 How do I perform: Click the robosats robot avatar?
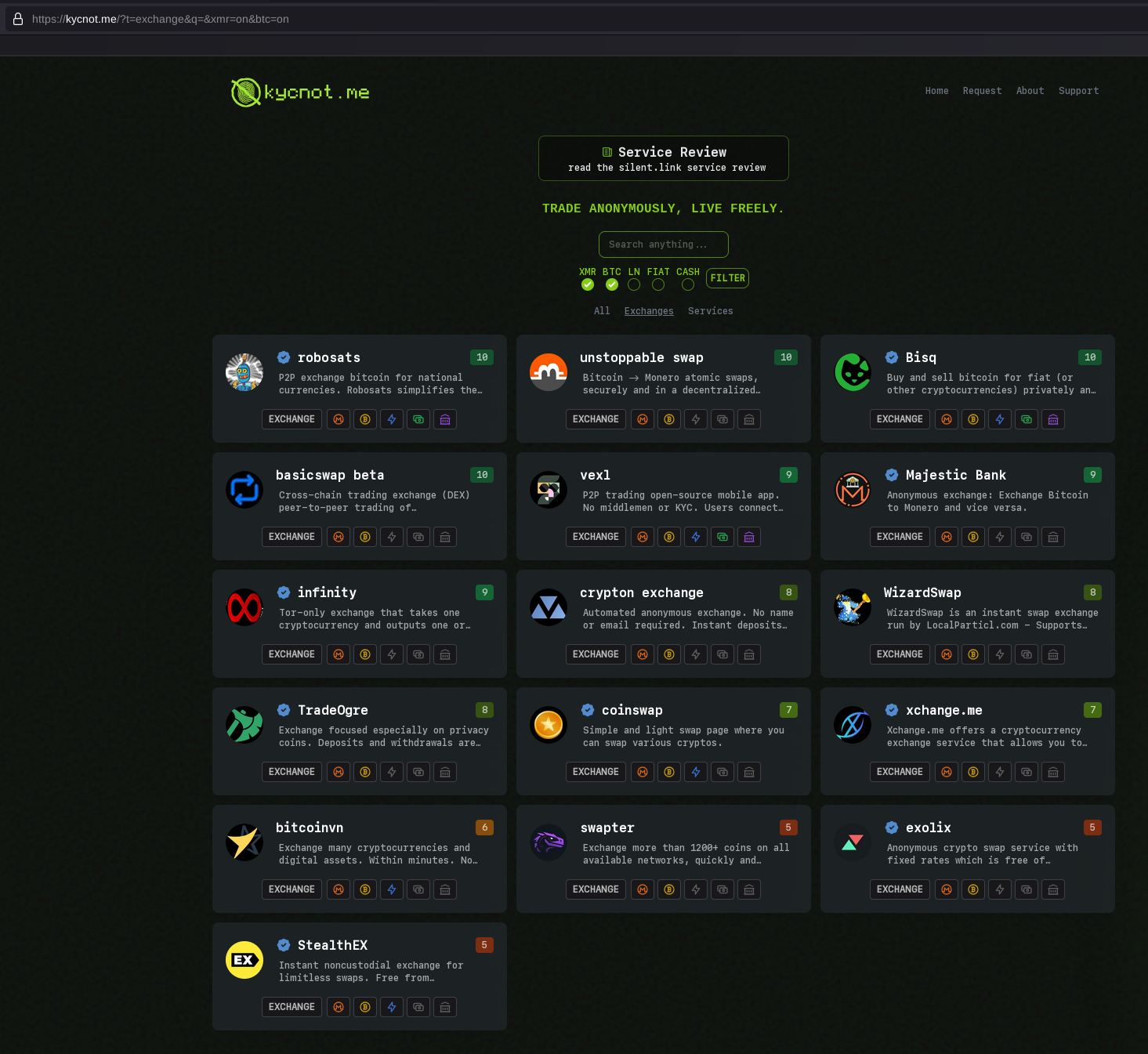click(x=244, y=372)
